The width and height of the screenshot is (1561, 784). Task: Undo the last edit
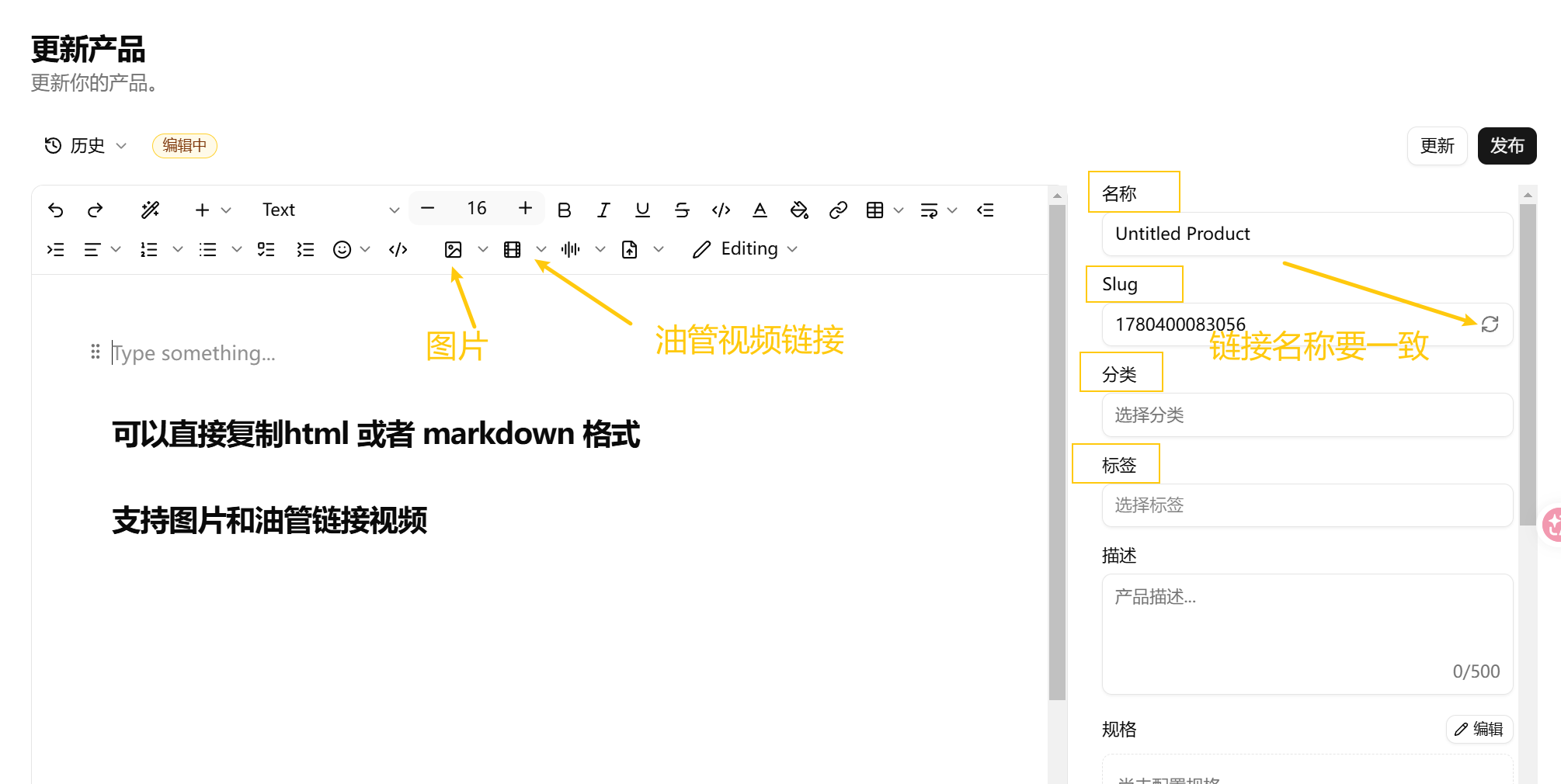click(x=55, y=210)
